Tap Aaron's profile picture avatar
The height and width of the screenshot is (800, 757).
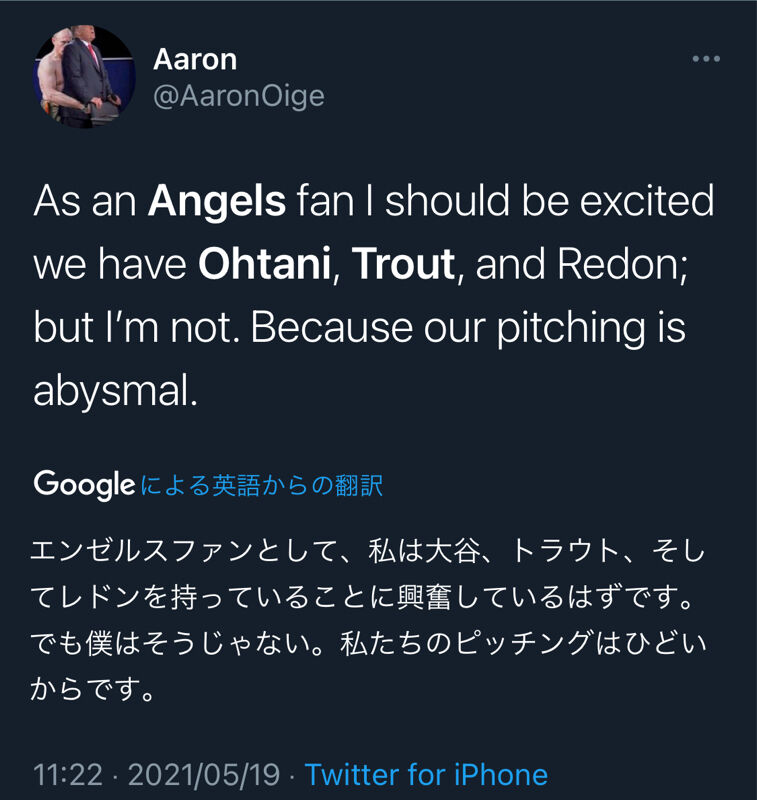[x=85, y=75]
